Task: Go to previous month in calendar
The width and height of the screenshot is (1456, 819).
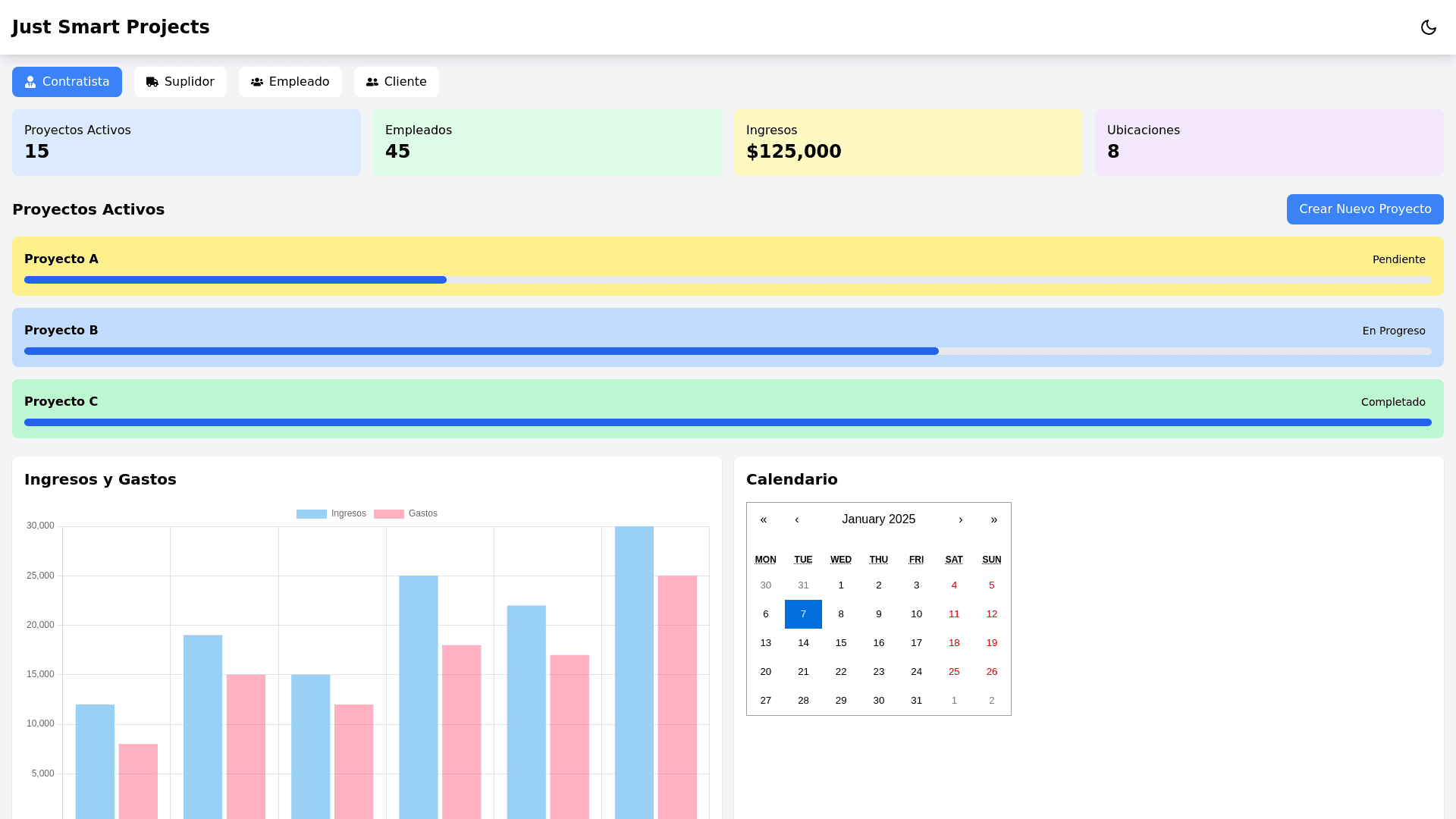Action: tap(797, 519)
